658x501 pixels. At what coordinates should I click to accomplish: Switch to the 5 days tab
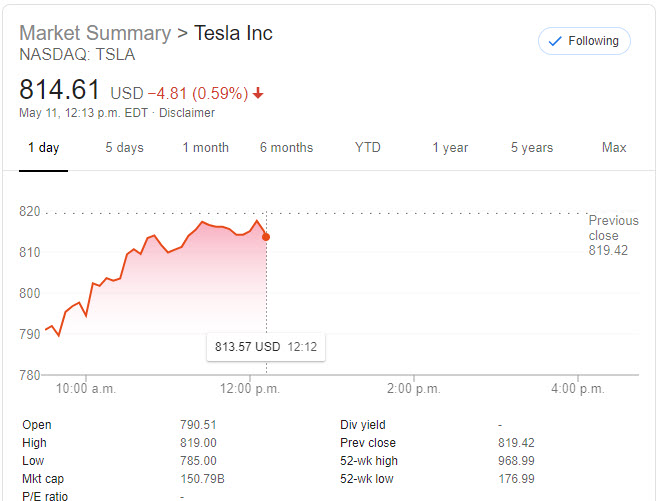124,148
